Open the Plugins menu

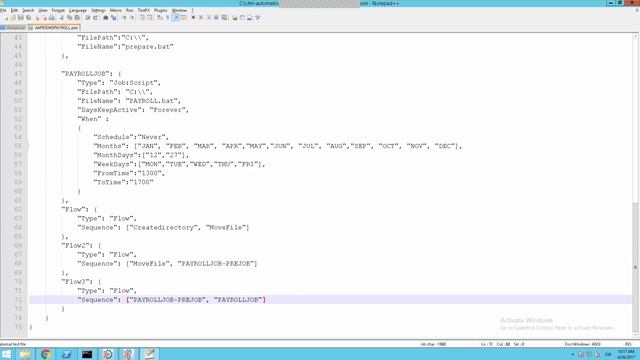160,10
